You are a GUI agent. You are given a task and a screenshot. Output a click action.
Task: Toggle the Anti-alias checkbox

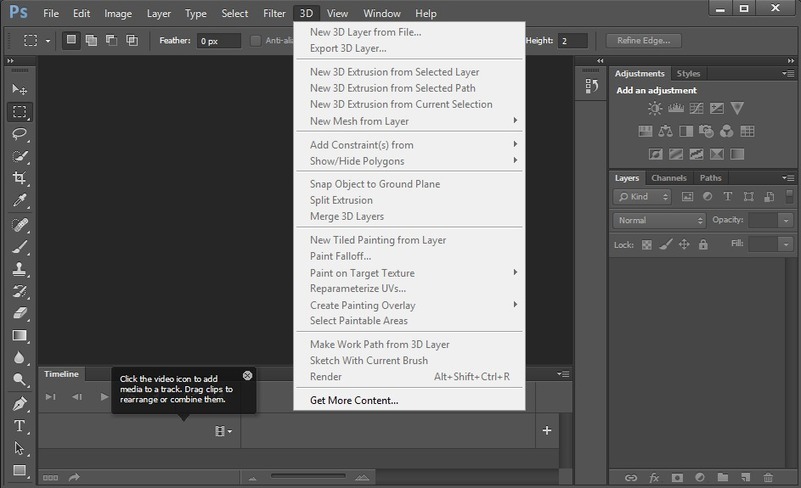pyautogui.click(x=255, y=40)
